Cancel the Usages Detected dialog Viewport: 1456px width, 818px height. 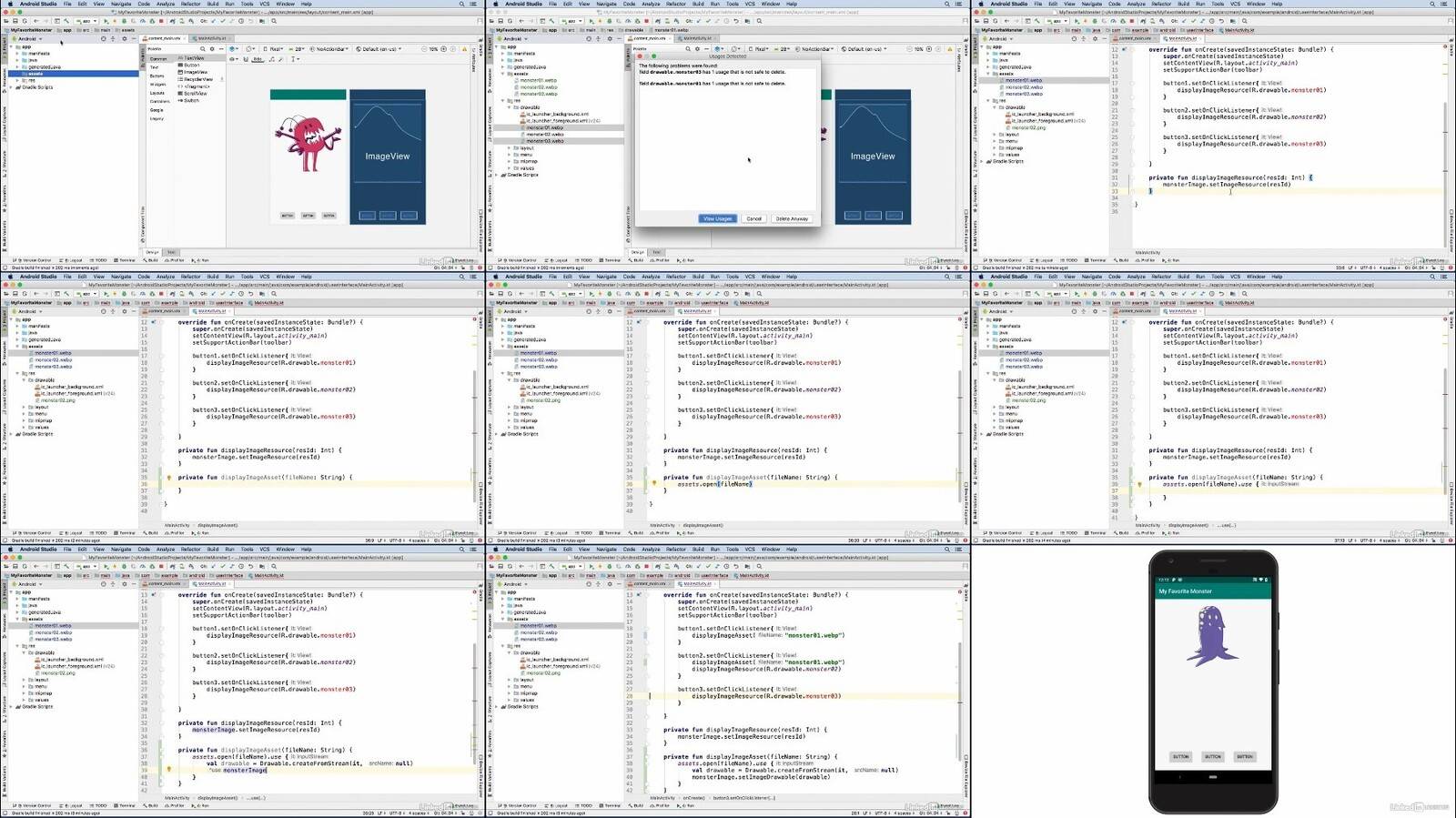[753, 218]
